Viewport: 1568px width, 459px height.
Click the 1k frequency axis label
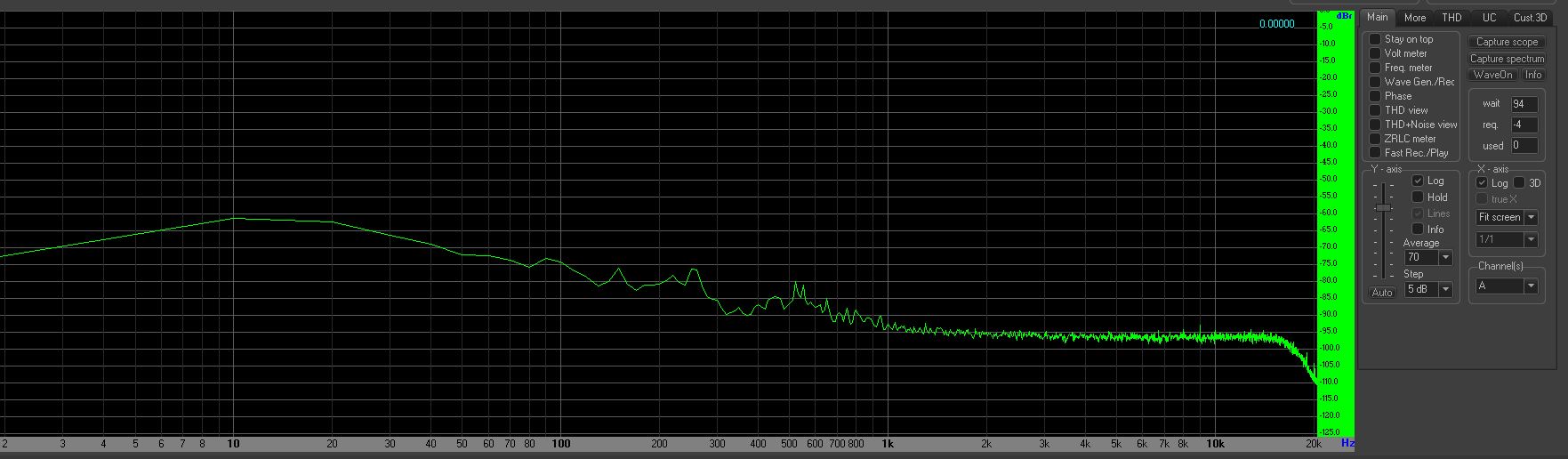coord(888,443)
